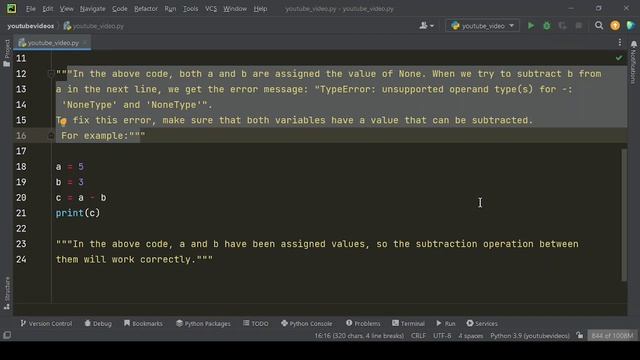Click the youtubevideos project breadcrumb
Viewport: 640px width, 360px height.
point(31,26)
